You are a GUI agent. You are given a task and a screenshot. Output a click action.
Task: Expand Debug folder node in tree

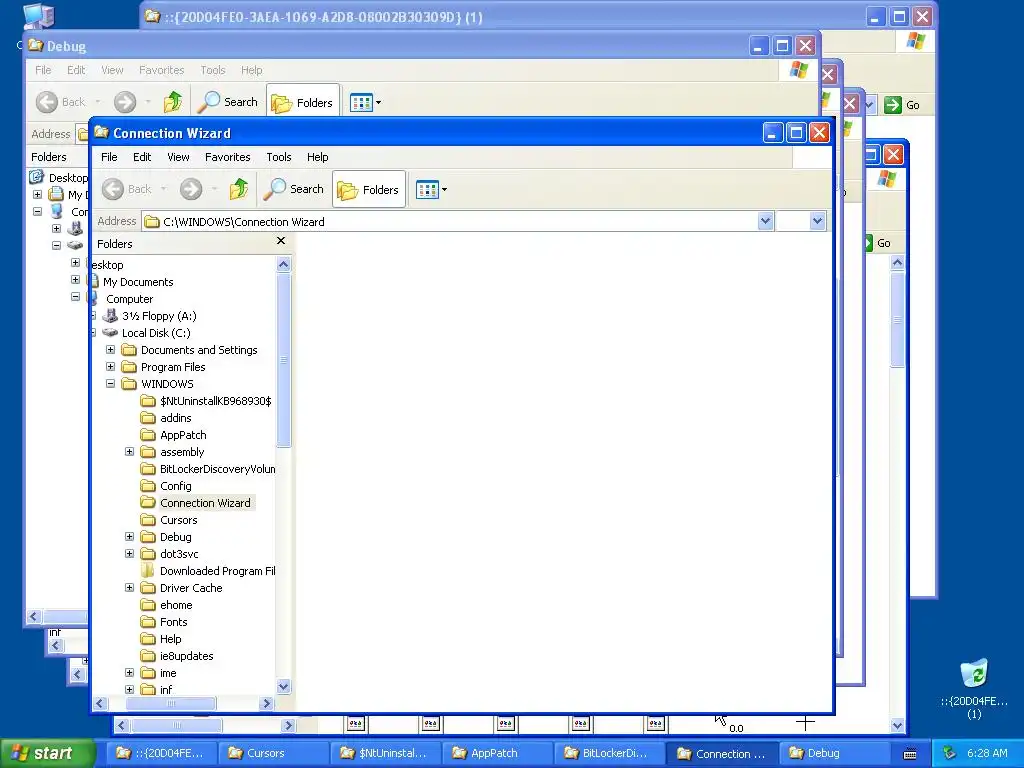[x=129, y=536]
